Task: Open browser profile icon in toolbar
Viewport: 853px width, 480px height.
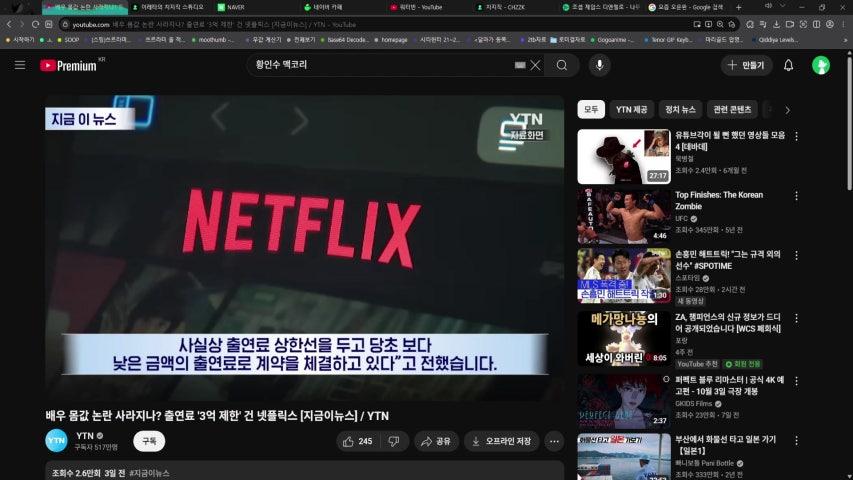Action: [x=830, y=24]
